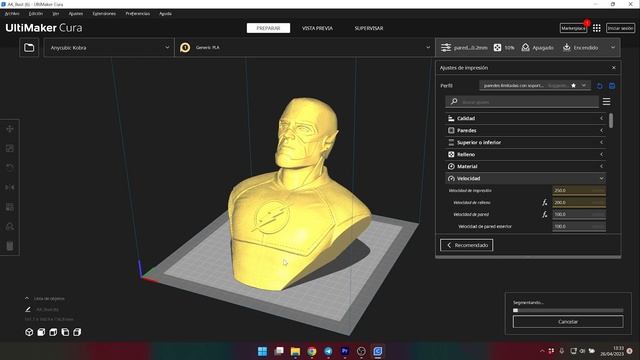Image resolution: width=640 pixels, height=360 pixels.
Task: Open the settings visibility hamburger menu
Action: [x=607, y=101]
